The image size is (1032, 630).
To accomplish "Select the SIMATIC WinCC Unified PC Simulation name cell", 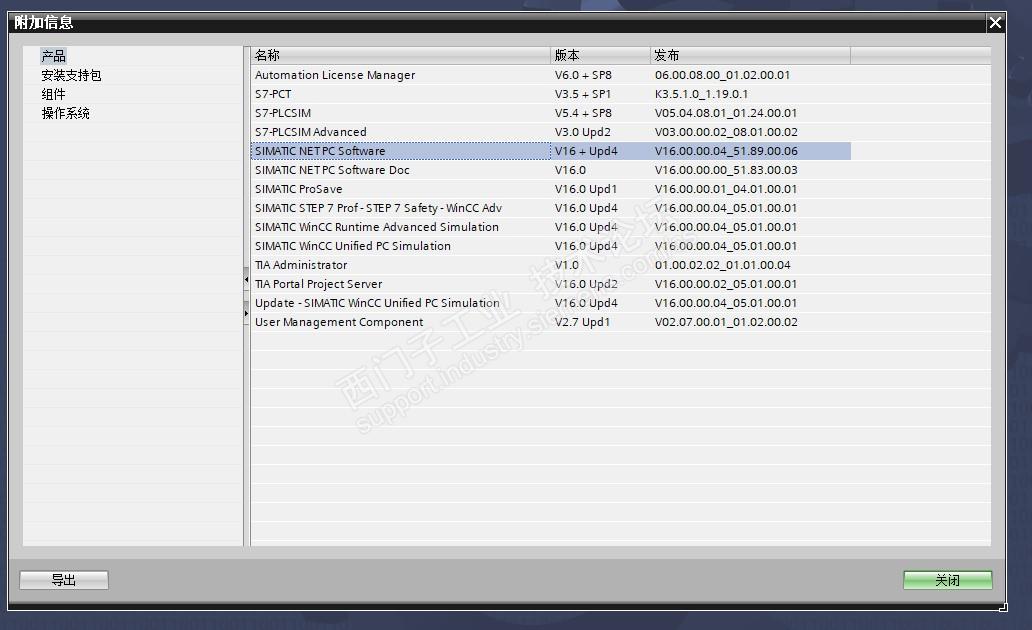I will click(x=400, y=246).
